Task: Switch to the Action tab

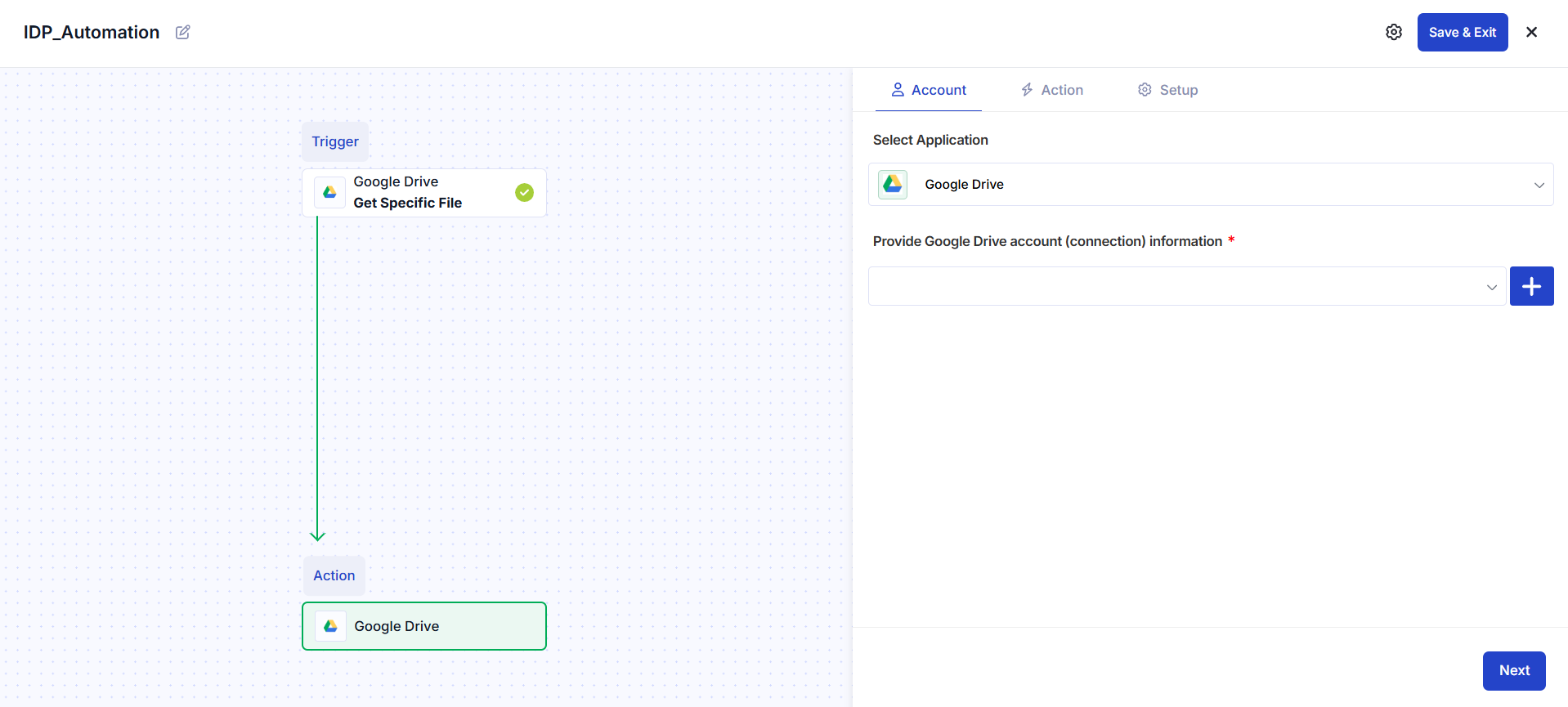Action: point(1051,90)
